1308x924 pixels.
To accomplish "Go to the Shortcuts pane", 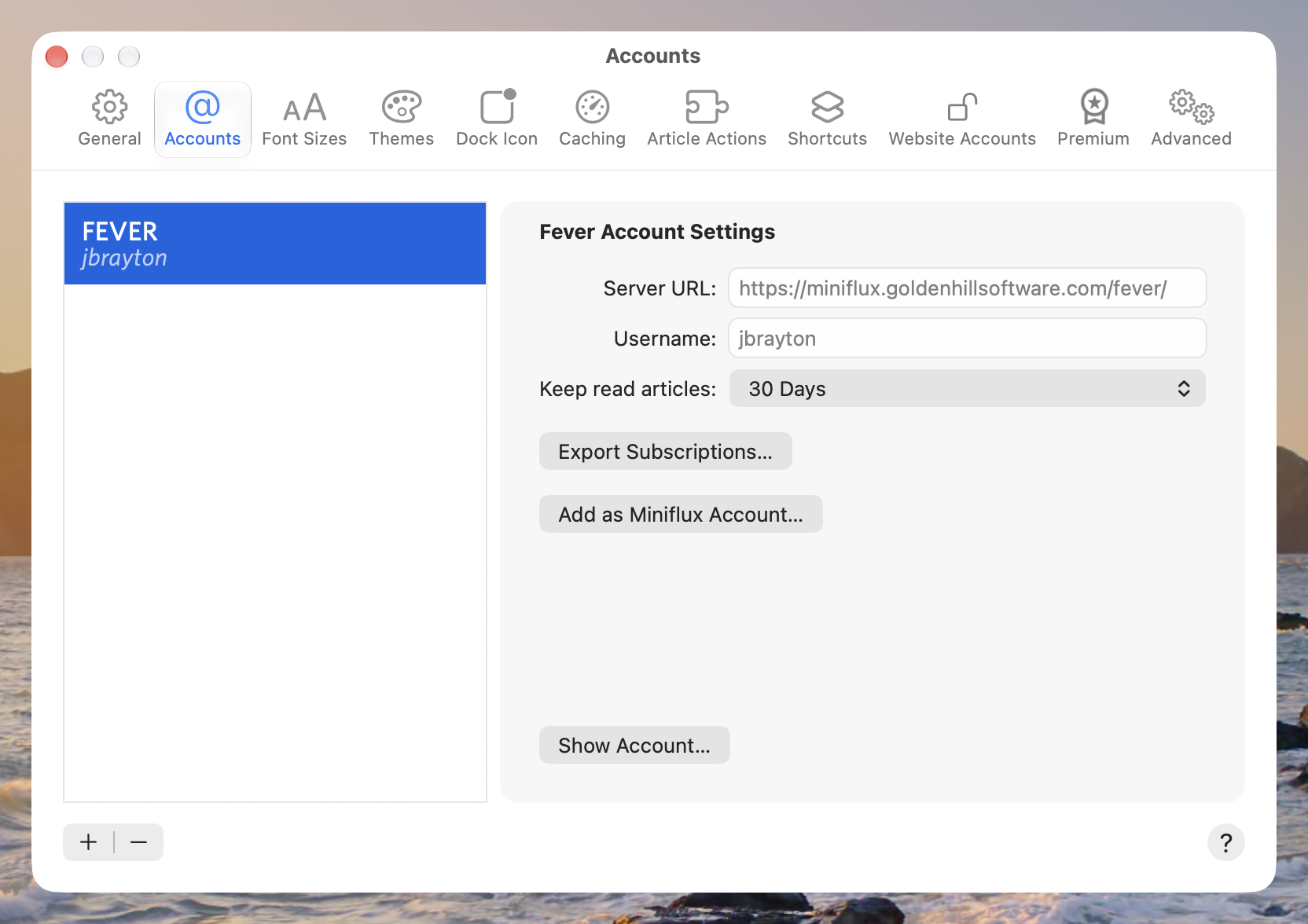I will pos(827,119).
